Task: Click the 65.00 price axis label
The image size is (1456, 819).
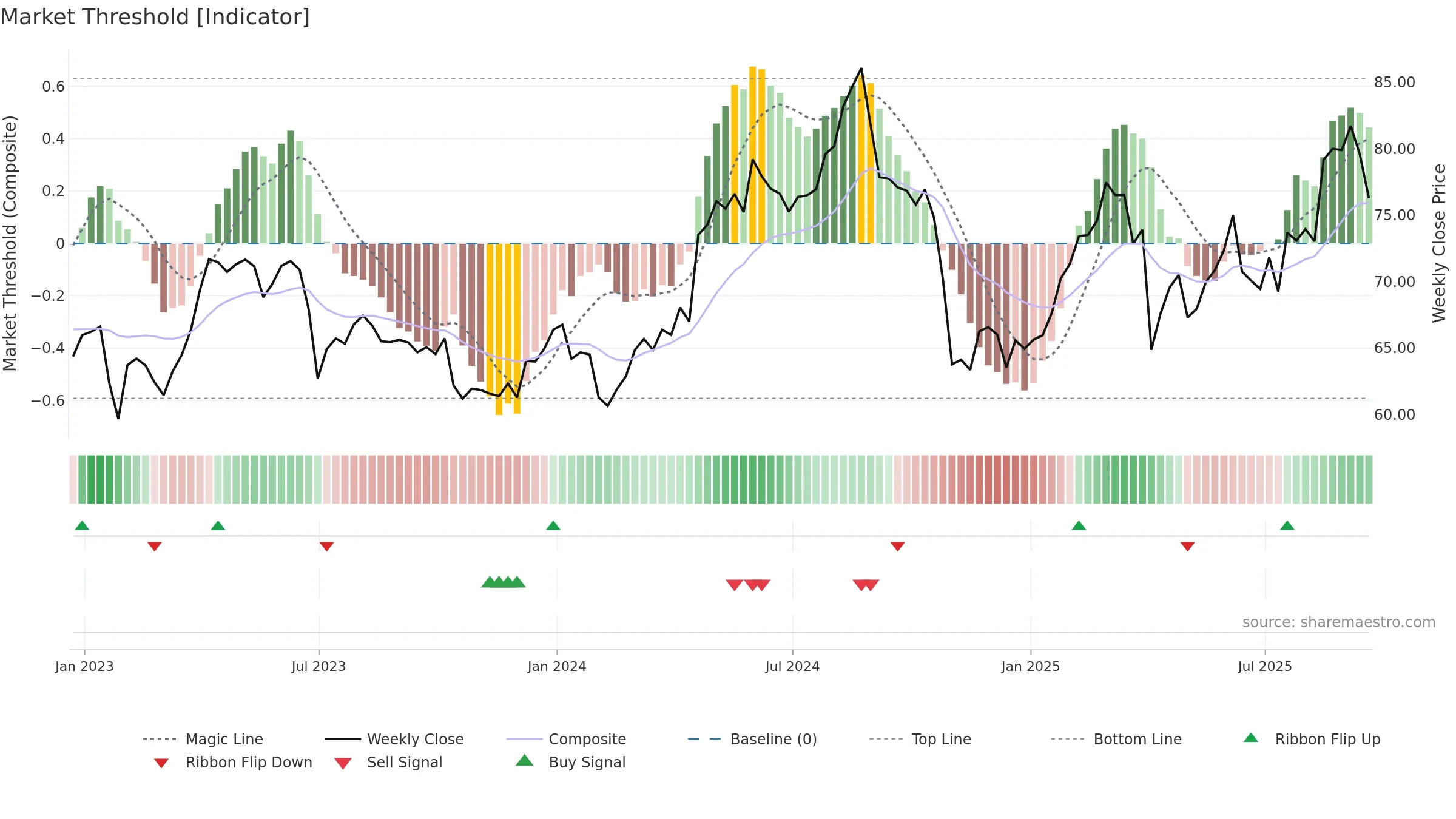Action: click(x=1395, y=348)
